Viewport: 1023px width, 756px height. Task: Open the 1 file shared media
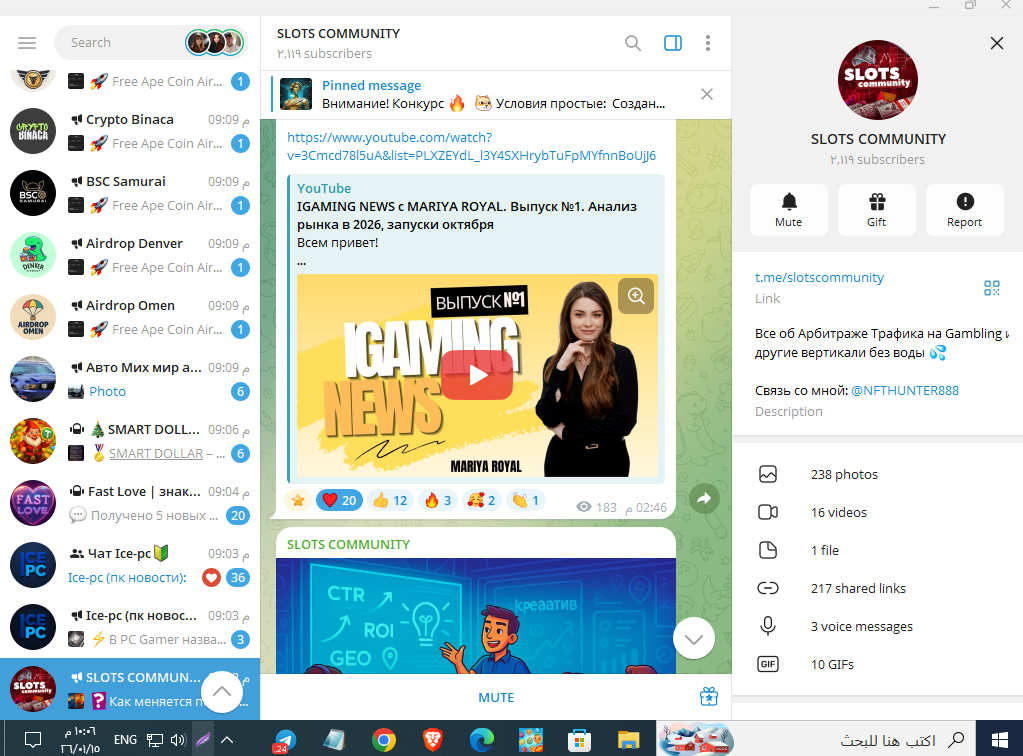(x=878, y=551)
